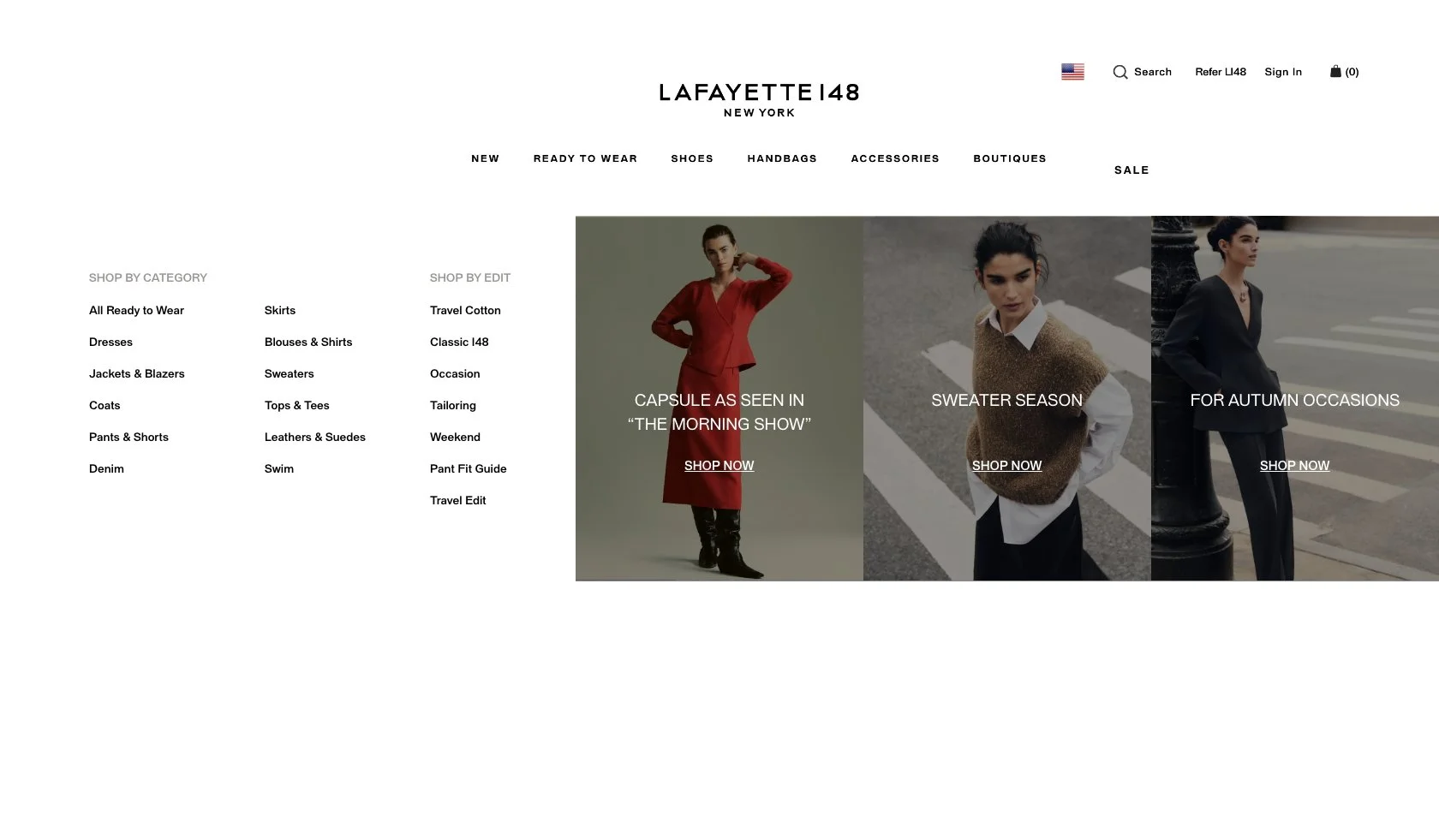Click the Sign In link
Screen dimensions: 1439x840
pos(1283,72)
